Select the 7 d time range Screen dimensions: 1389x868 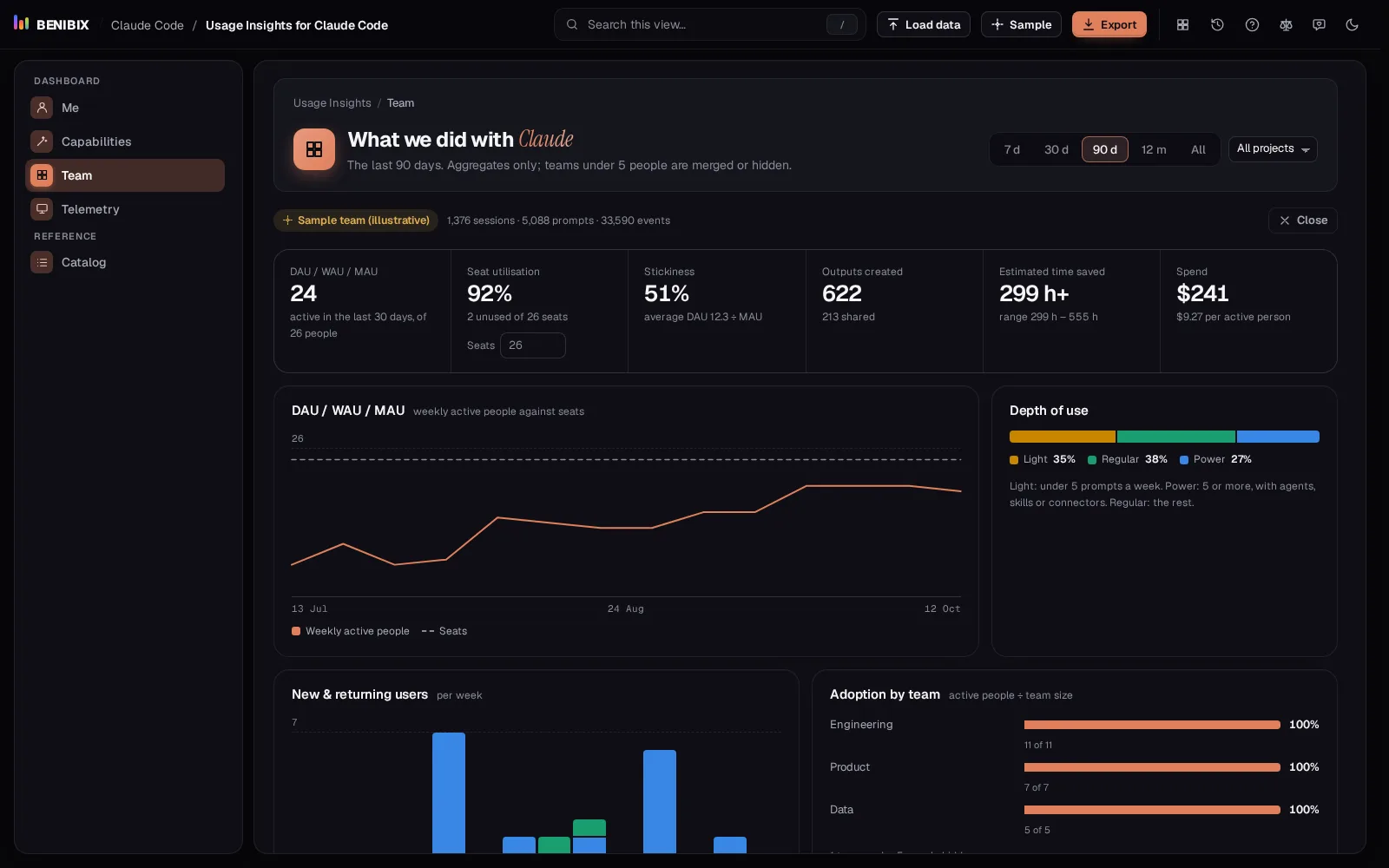tap(1012, 149)
